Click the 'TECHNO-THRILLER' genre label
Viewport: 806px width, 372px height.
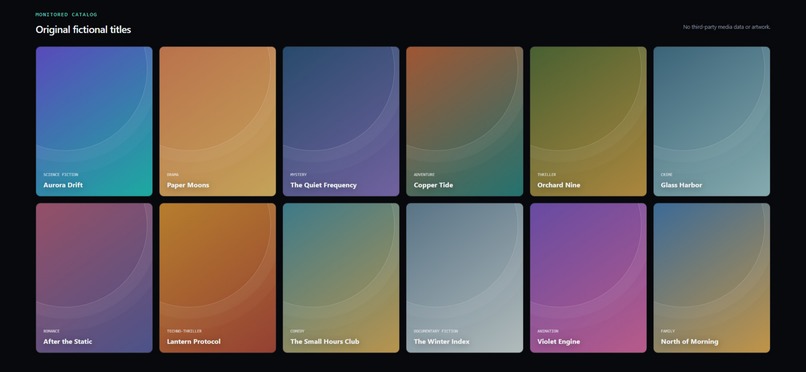click(x=185, y=331)
